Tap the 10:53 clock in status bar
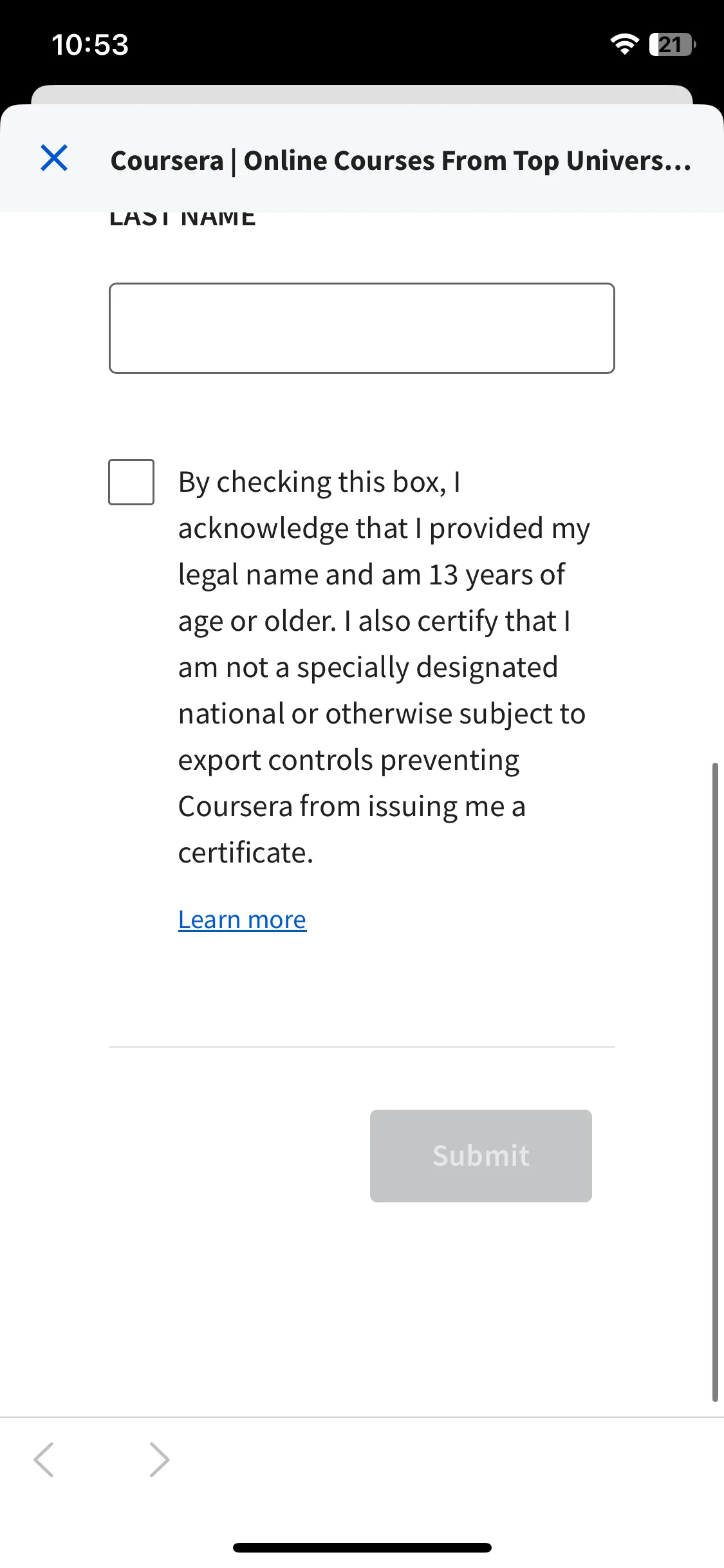 90,45
